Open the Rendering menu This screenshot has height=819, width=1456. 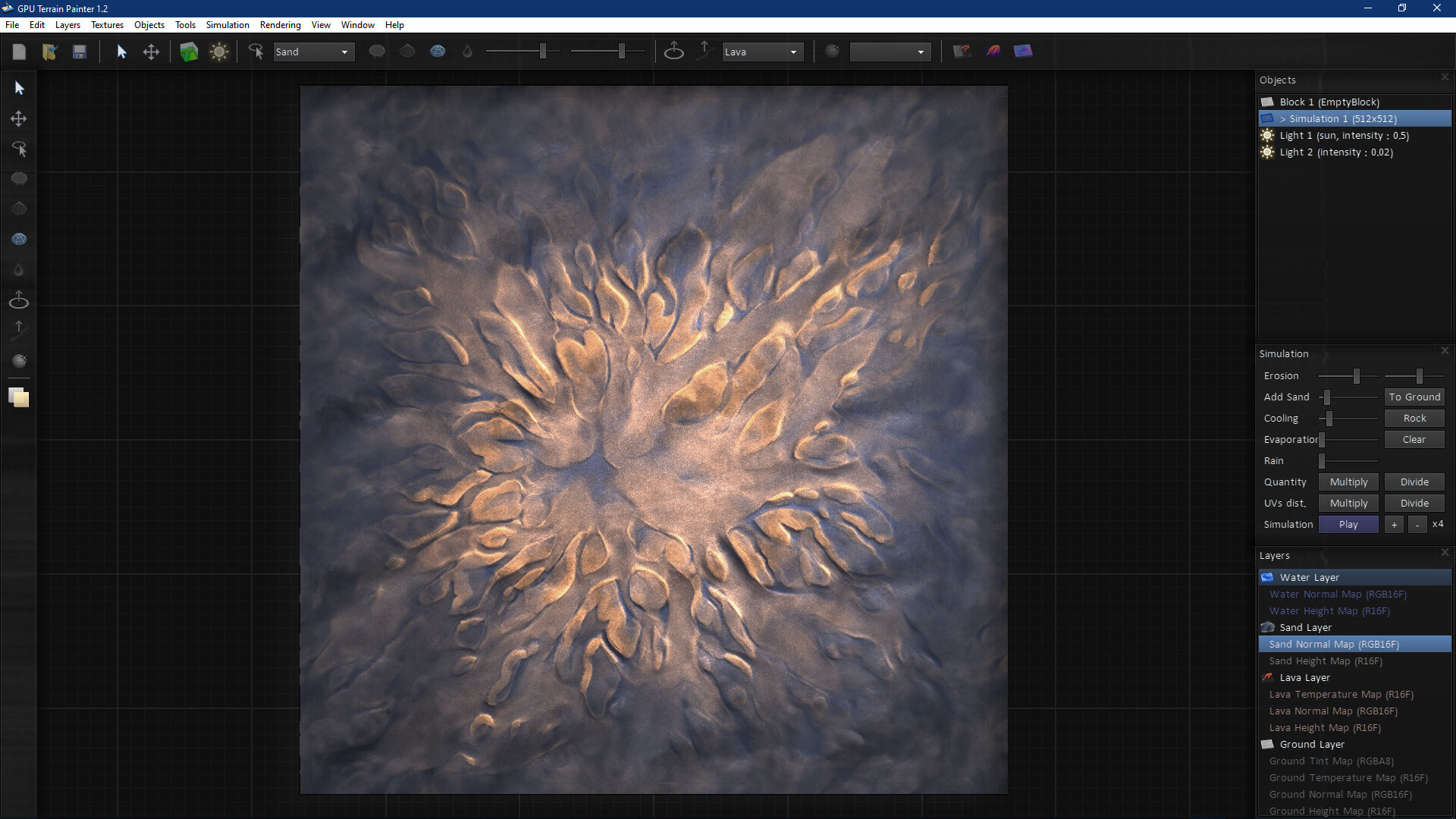click(280, 24)
